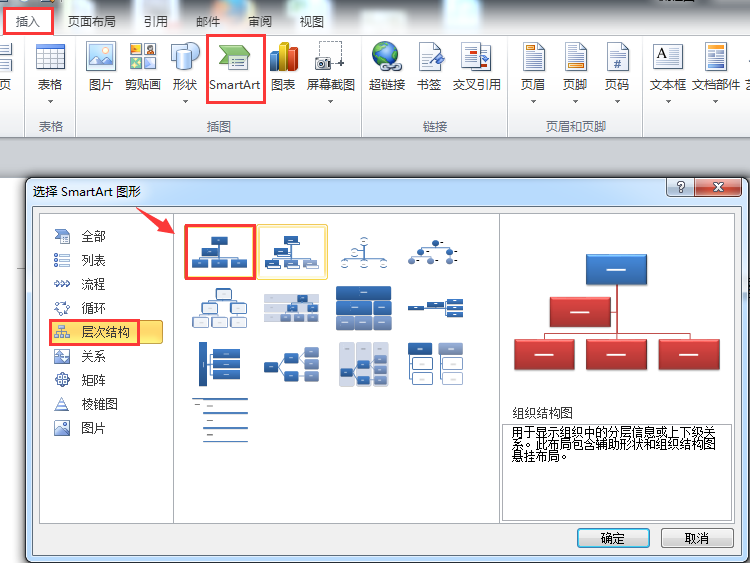750x563 pixels.
Task: Select the 层次结构 hierarchy category
Action: [106, 332]
